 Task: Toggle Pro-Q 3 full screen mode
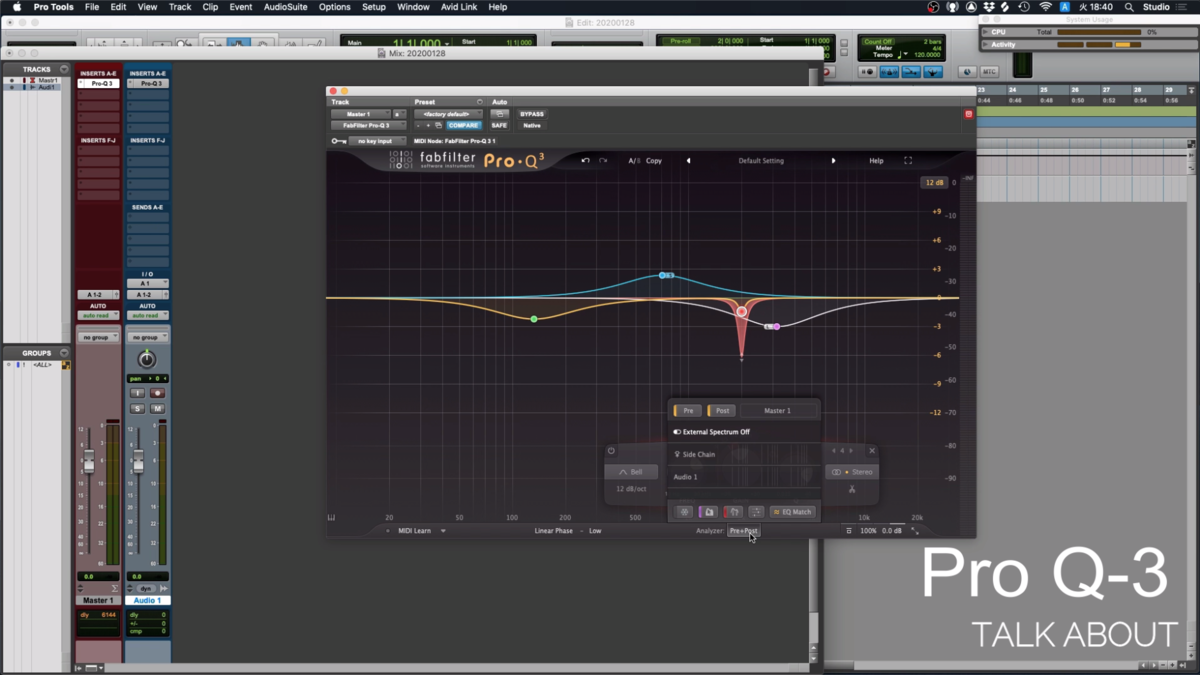click(908, 160)
